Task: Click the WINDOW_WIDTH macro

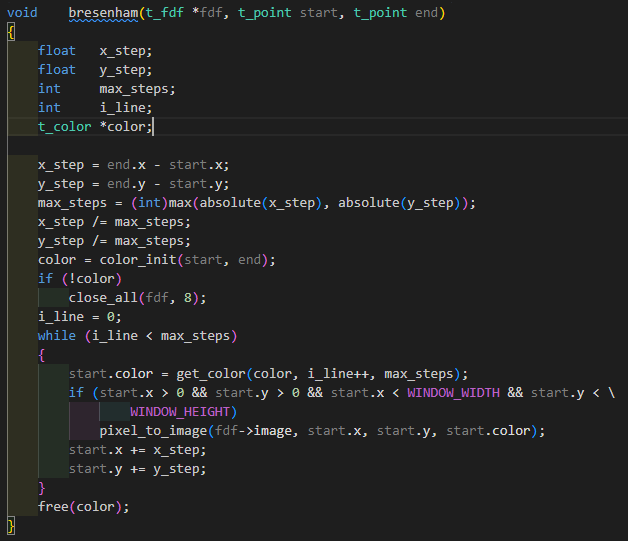Action: point(453,393)
